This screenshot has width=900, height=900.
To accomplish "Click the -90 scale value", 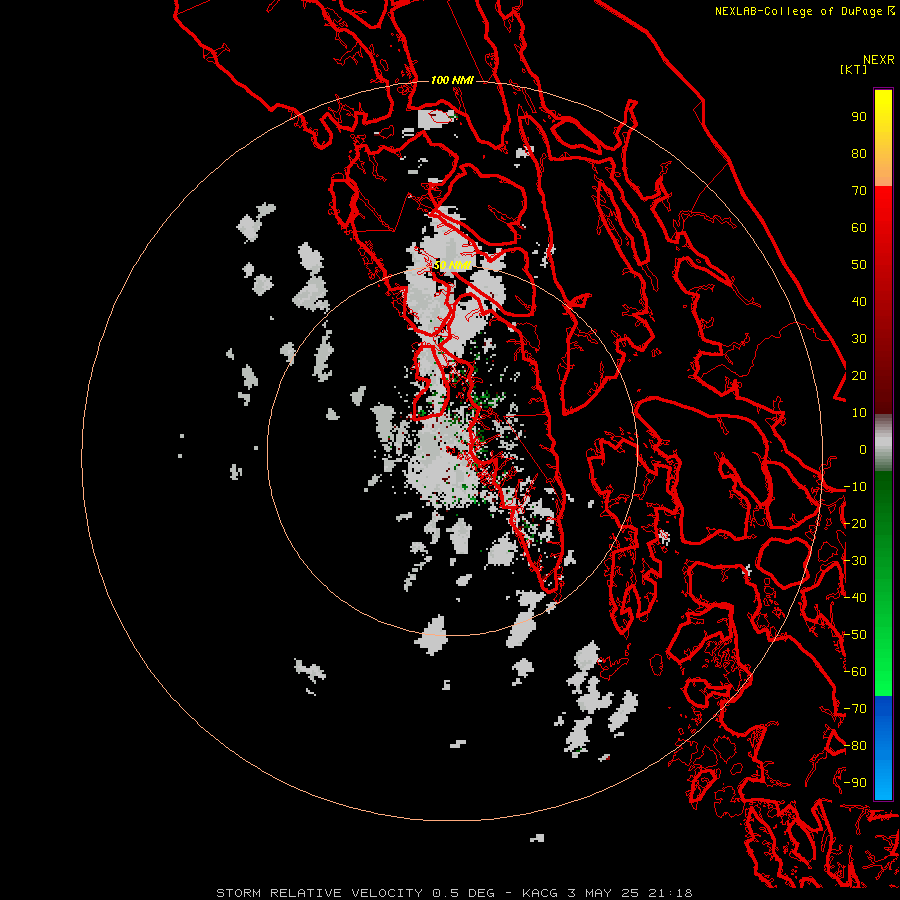I will [x=855, y=783].
